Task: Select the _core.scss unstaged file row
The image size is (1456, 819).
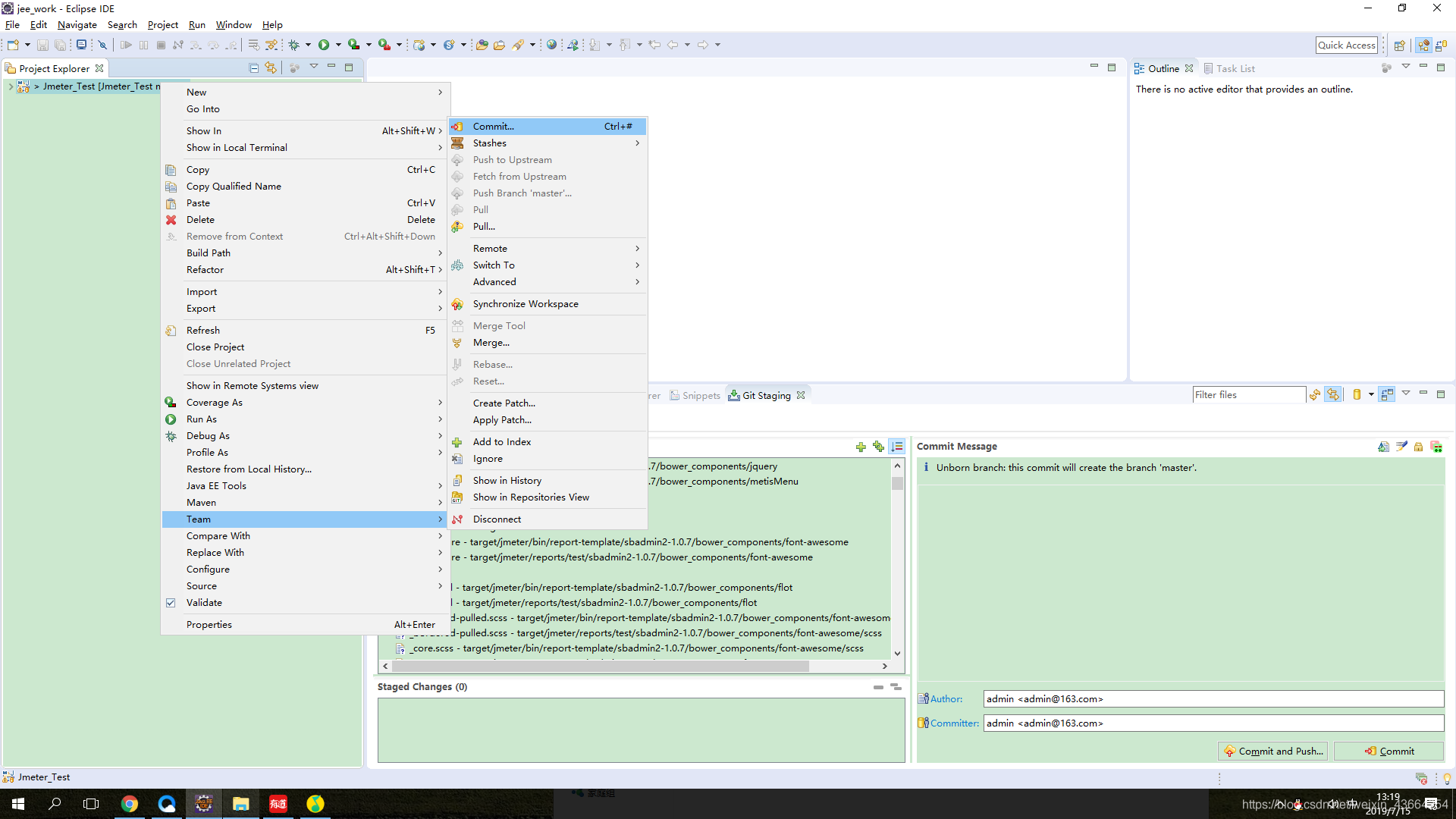Action: click(629, 648)
